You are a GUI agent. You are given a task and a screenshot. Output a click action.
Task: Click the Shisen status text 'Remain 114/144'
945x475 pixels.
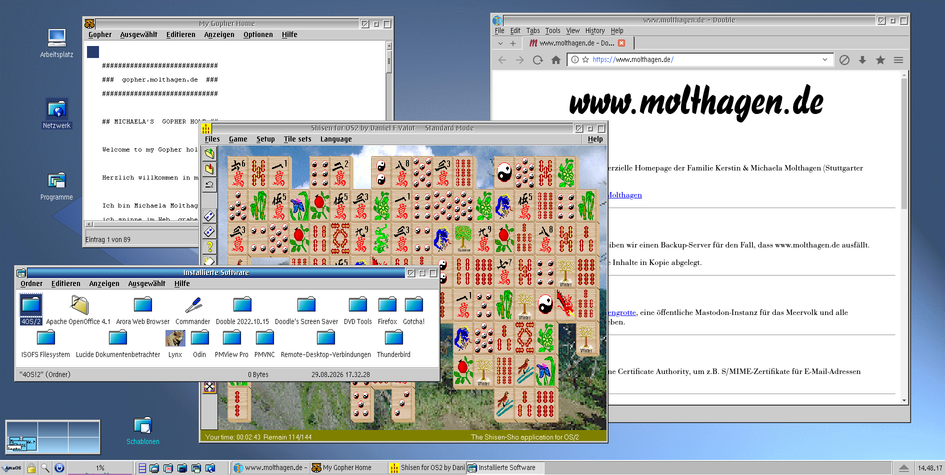tap(287, 436)
